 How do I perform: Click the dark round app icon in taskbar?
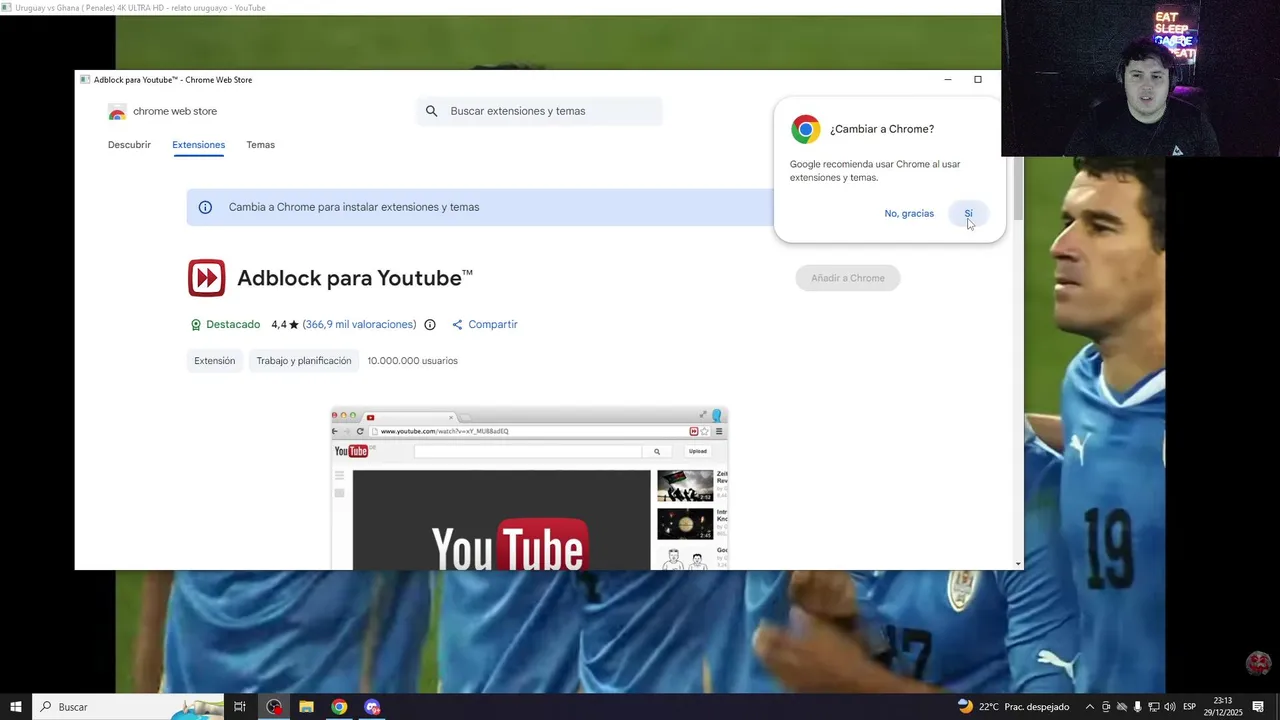coord(274,707)
